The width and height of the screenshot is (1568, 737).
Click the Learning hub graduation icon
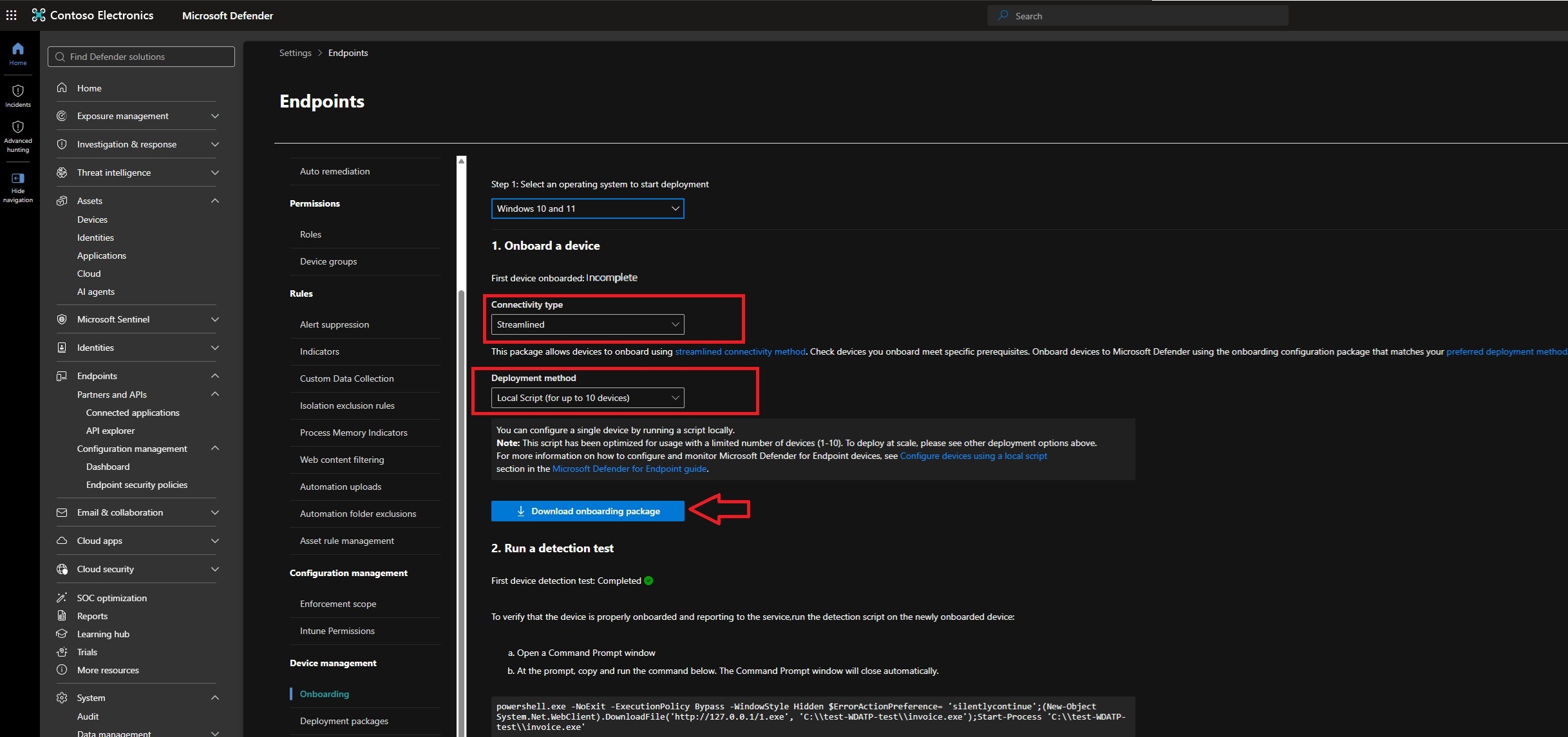(62, 634)
